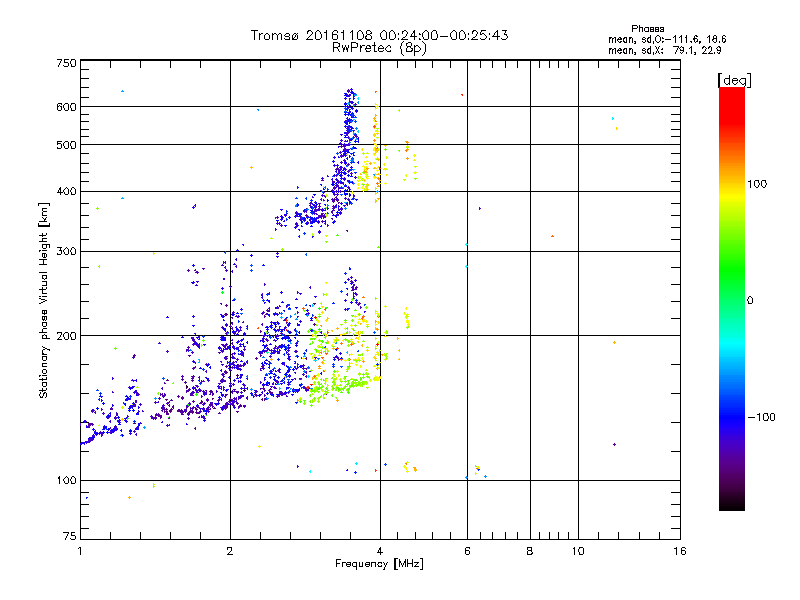Viewport: 800px width, 600px height.
Task: Click the 'Phases' header text
Action: tap(647, 29)
